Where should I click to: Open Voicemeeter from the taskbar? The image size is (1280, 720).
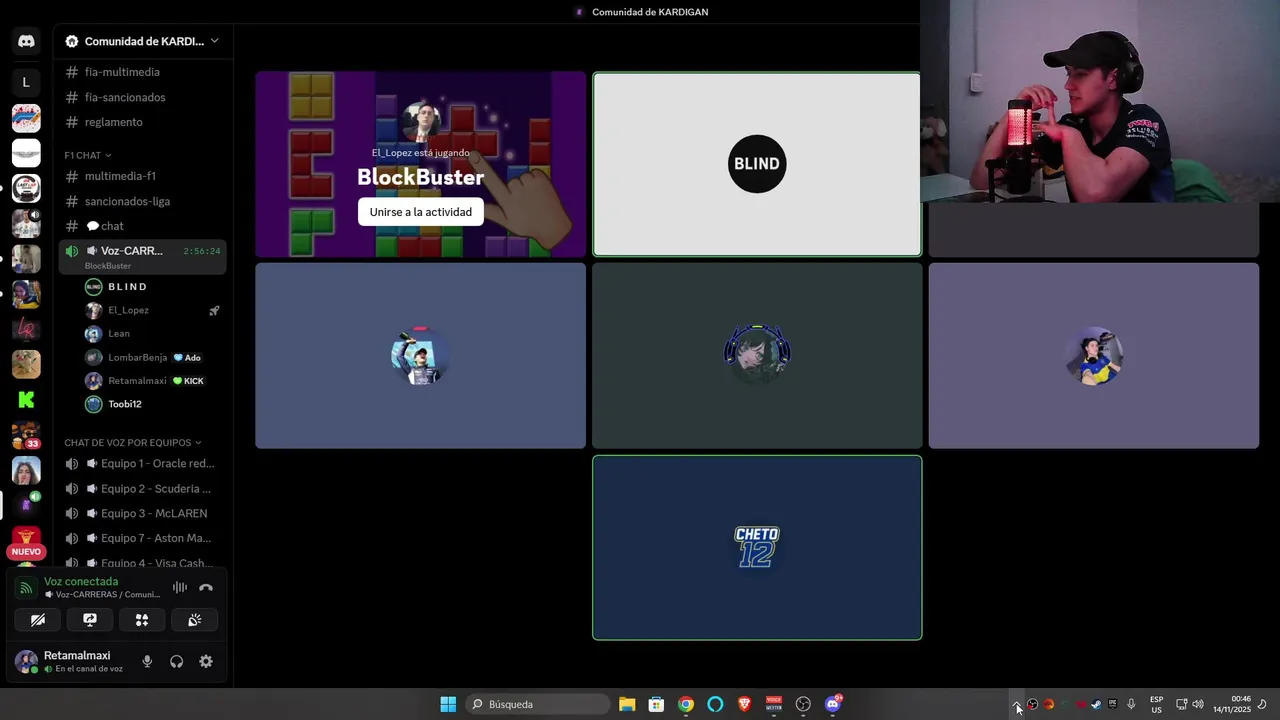click(x=774, y=704)
